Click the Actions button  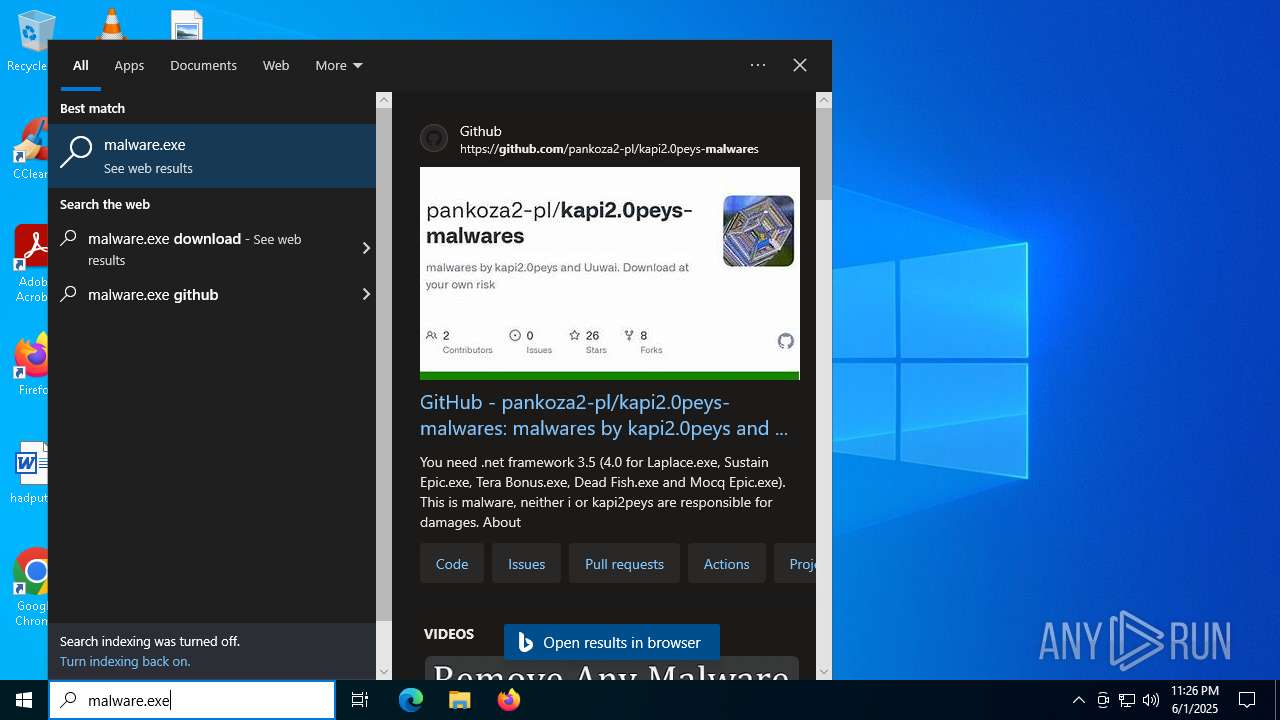click(726, 564)
